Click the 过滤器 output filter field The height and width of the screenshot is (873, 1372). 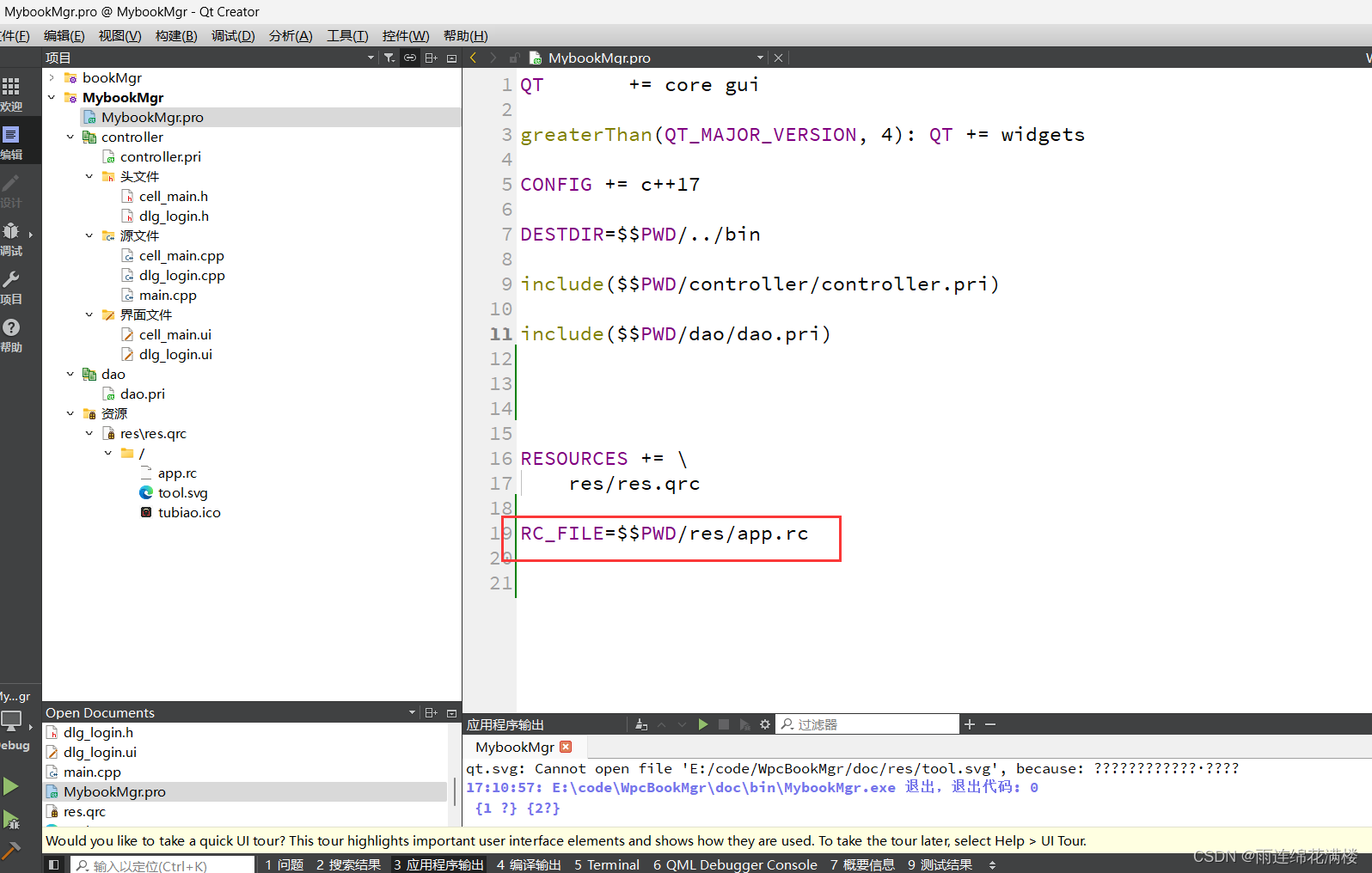[867, 724]
